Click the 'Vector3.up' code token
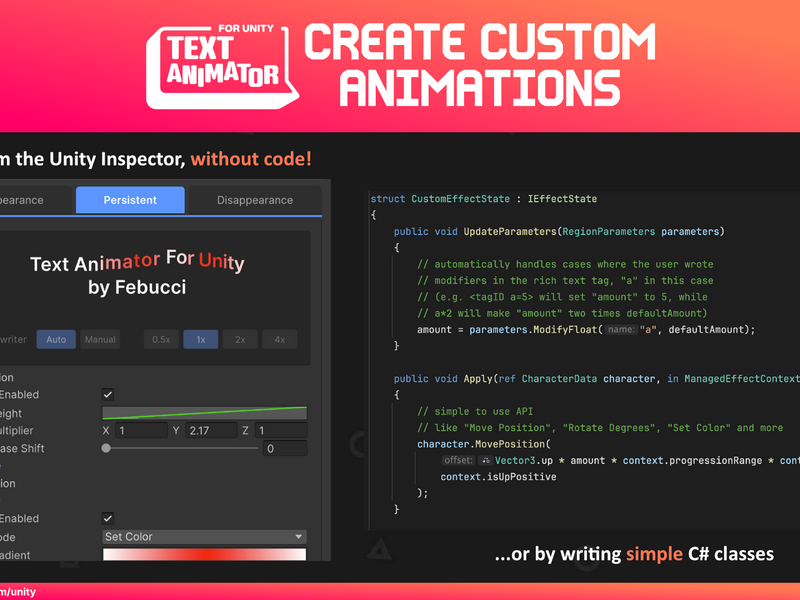The height and width of the screenshot is (600, 800). [524, 460]
